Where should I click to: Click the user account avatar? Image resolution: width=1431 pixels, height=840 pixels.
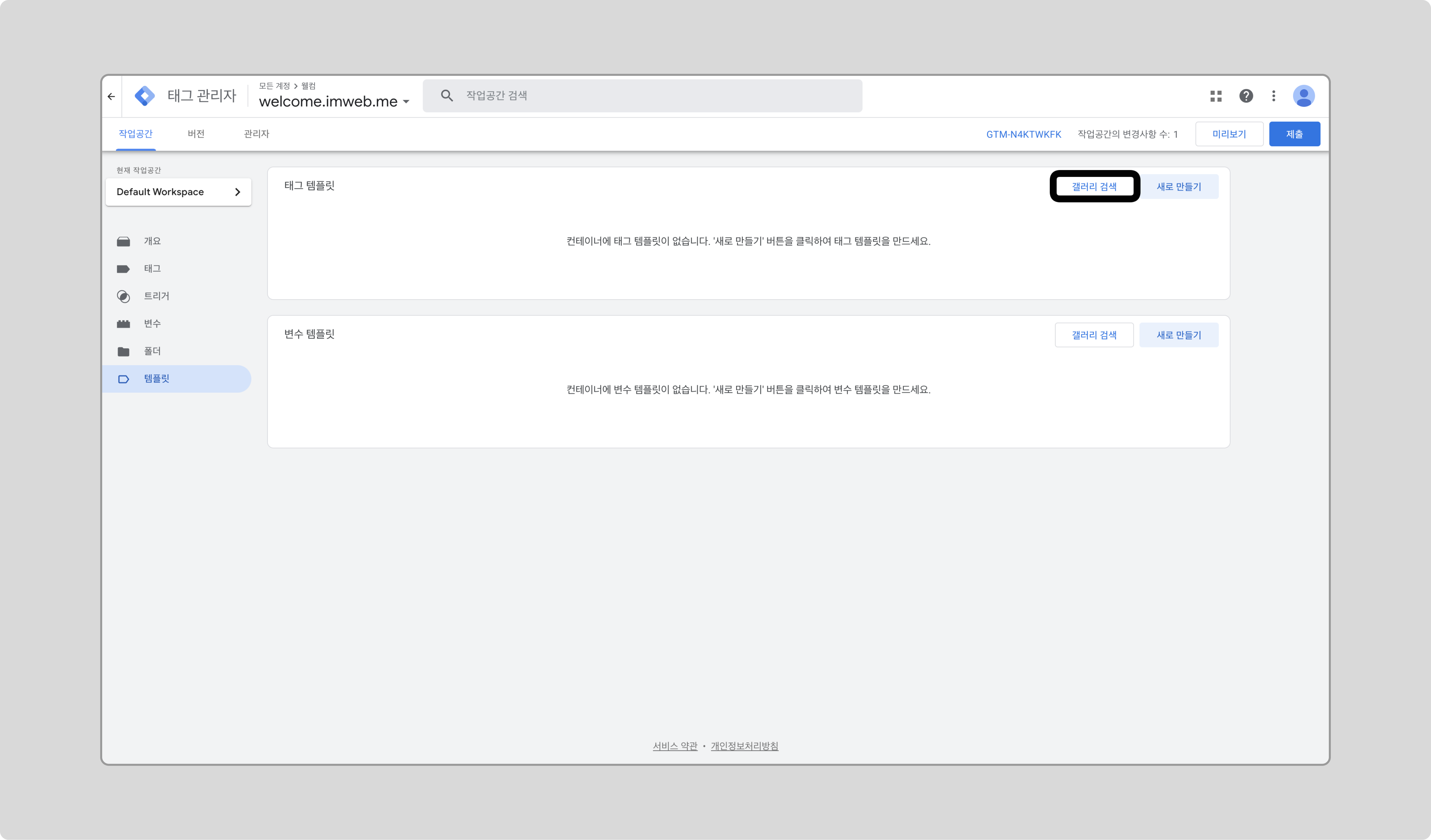1304,96
